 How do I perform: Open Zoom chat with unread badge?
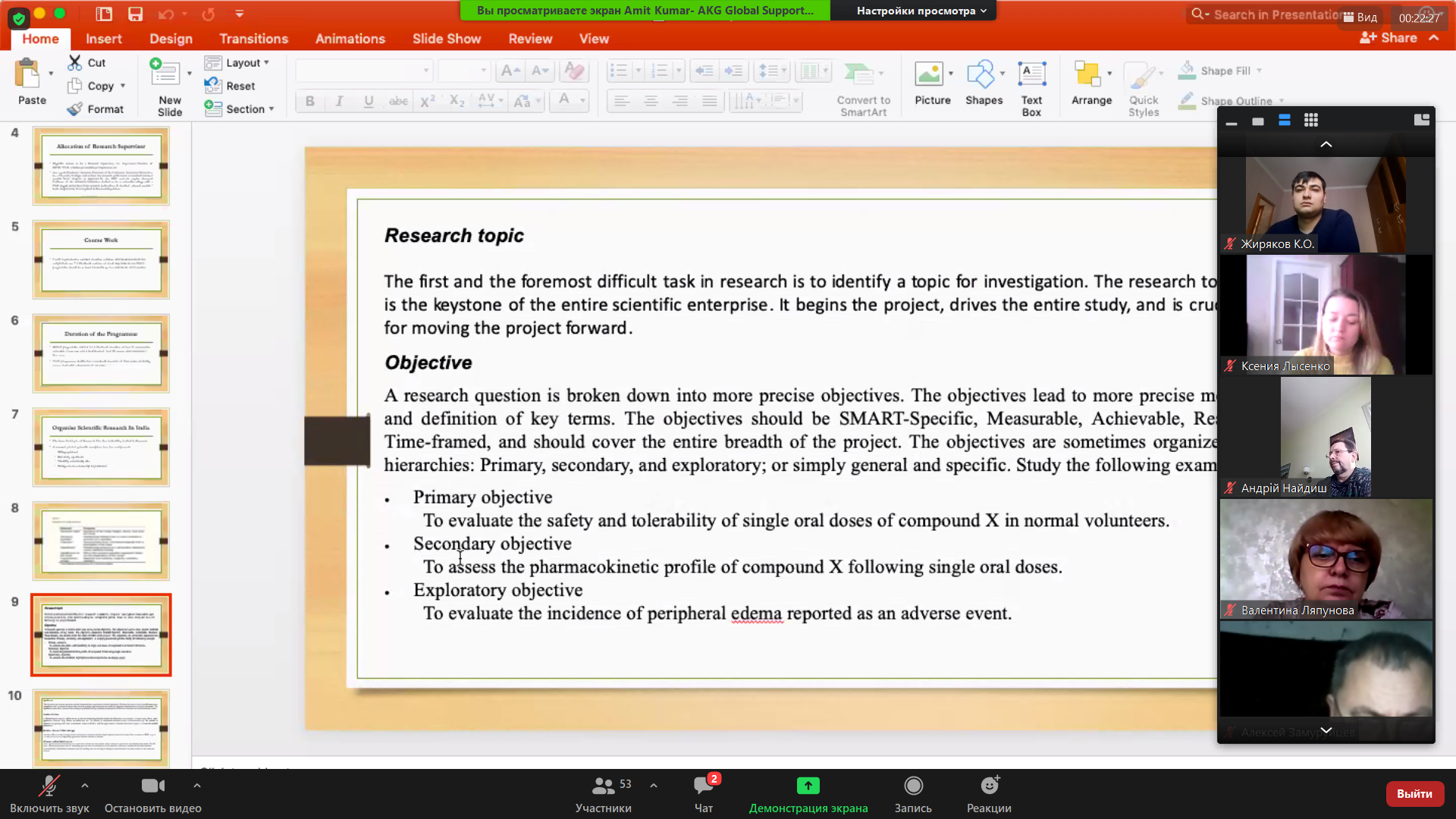pos(703,786)
